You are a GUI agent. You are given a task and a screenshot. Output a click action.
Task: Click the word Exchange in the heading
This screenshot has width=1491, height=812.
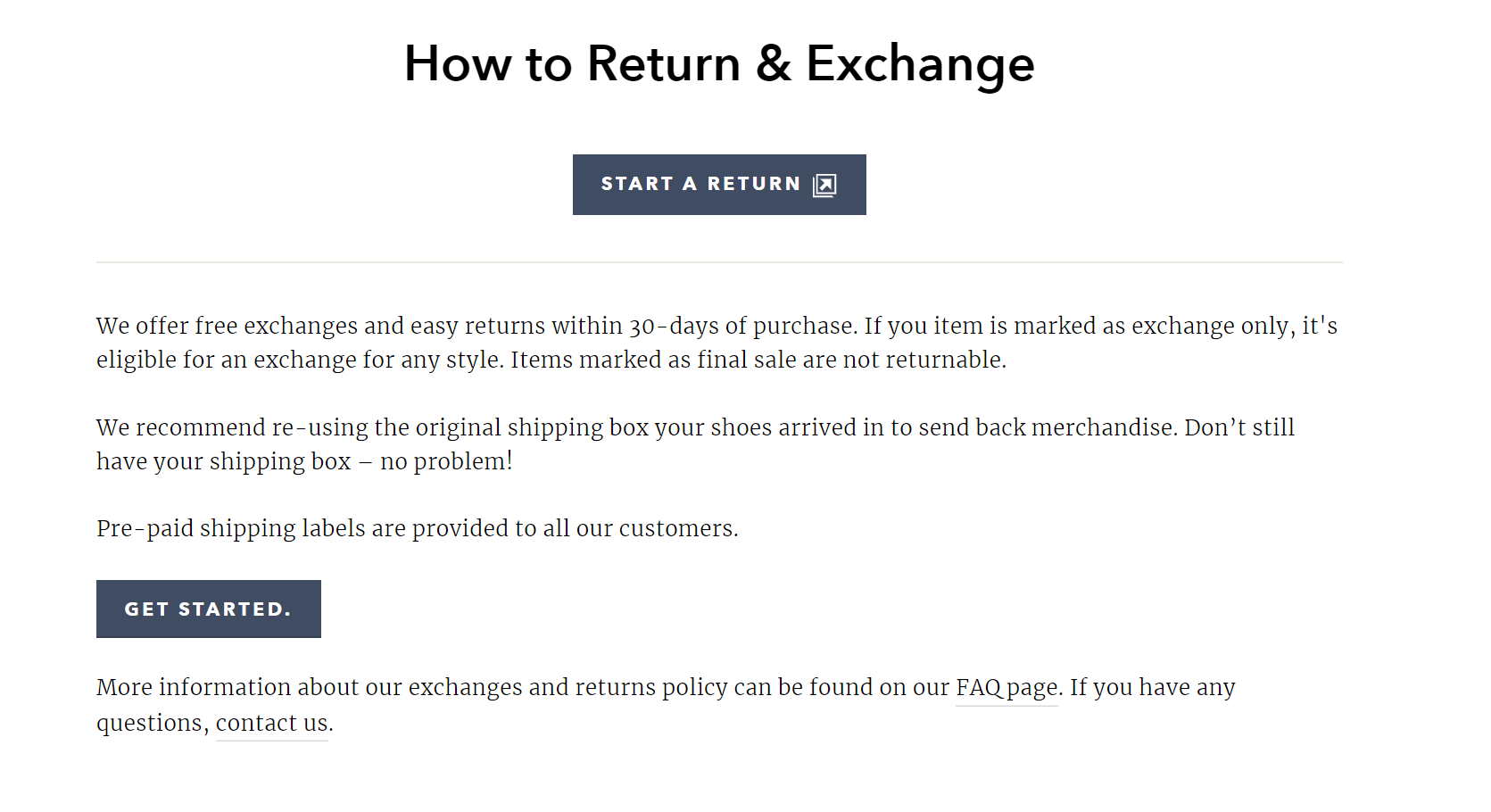(x=920, y=64)
